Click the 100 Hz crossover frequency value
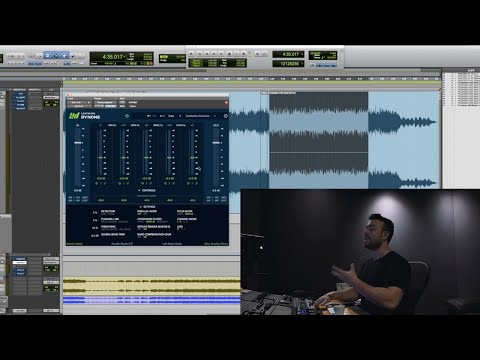480x360 pixels. point(112,125)
